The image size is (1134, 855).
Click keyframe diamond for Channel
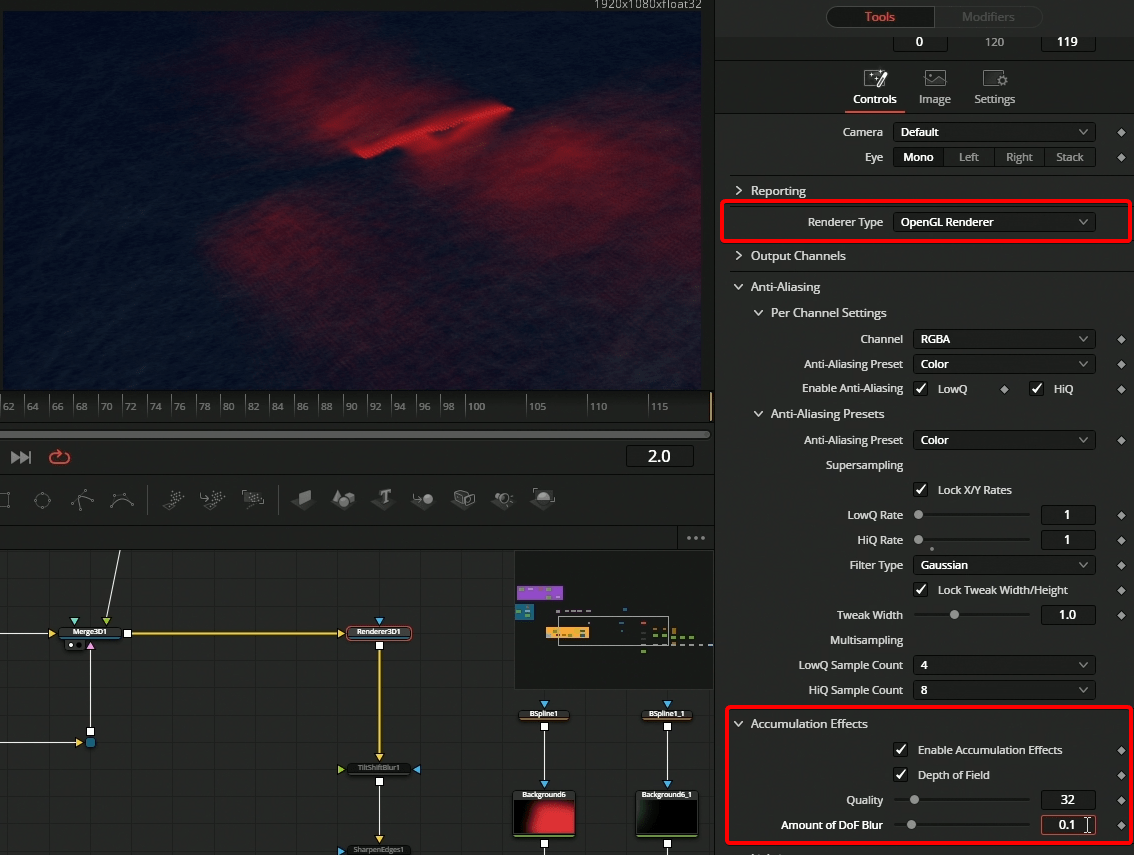[x=1121, y=339]
